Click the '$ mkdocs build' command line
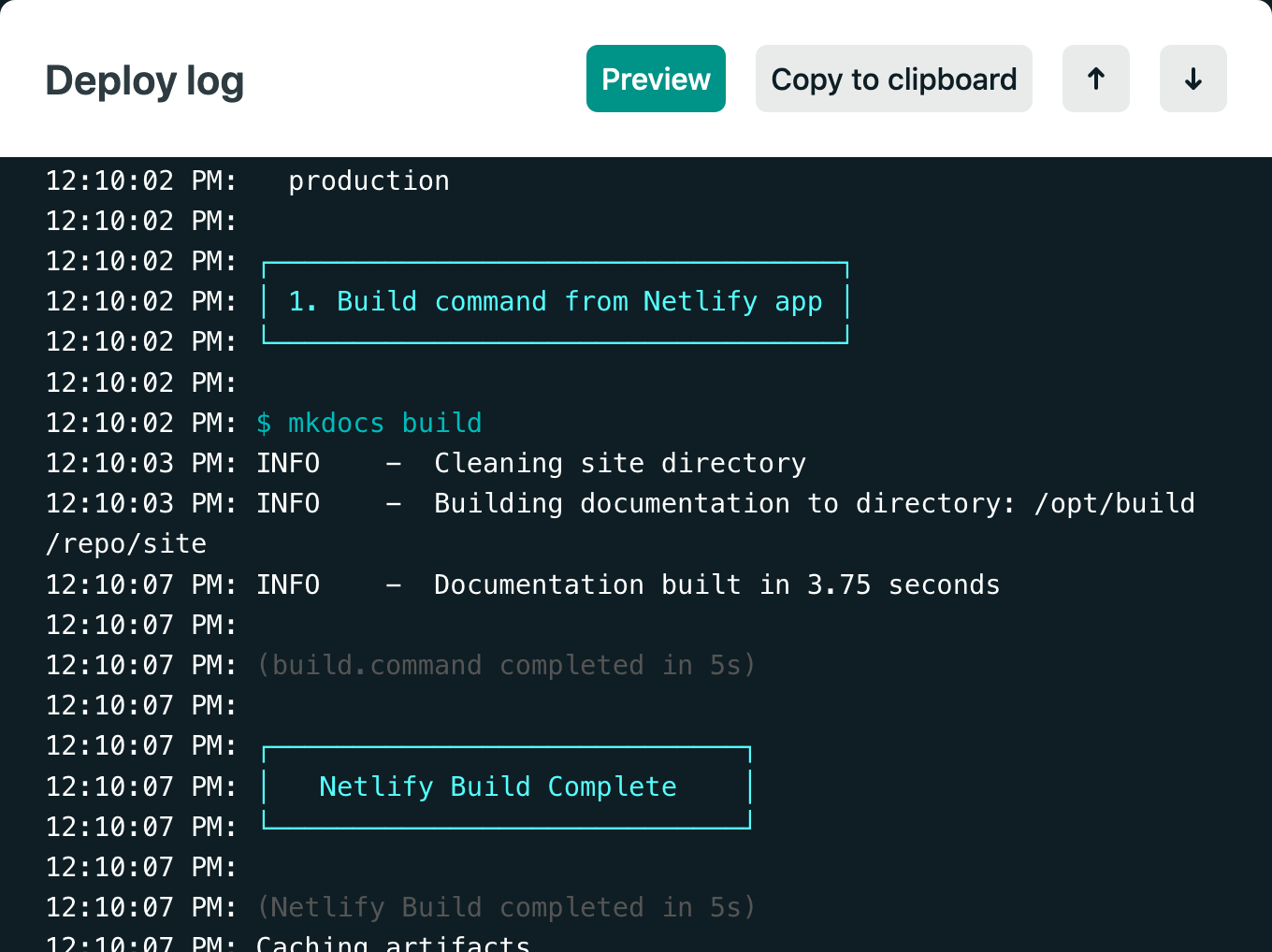This screenshot has width=1272, height=952. tap(369, 423)
